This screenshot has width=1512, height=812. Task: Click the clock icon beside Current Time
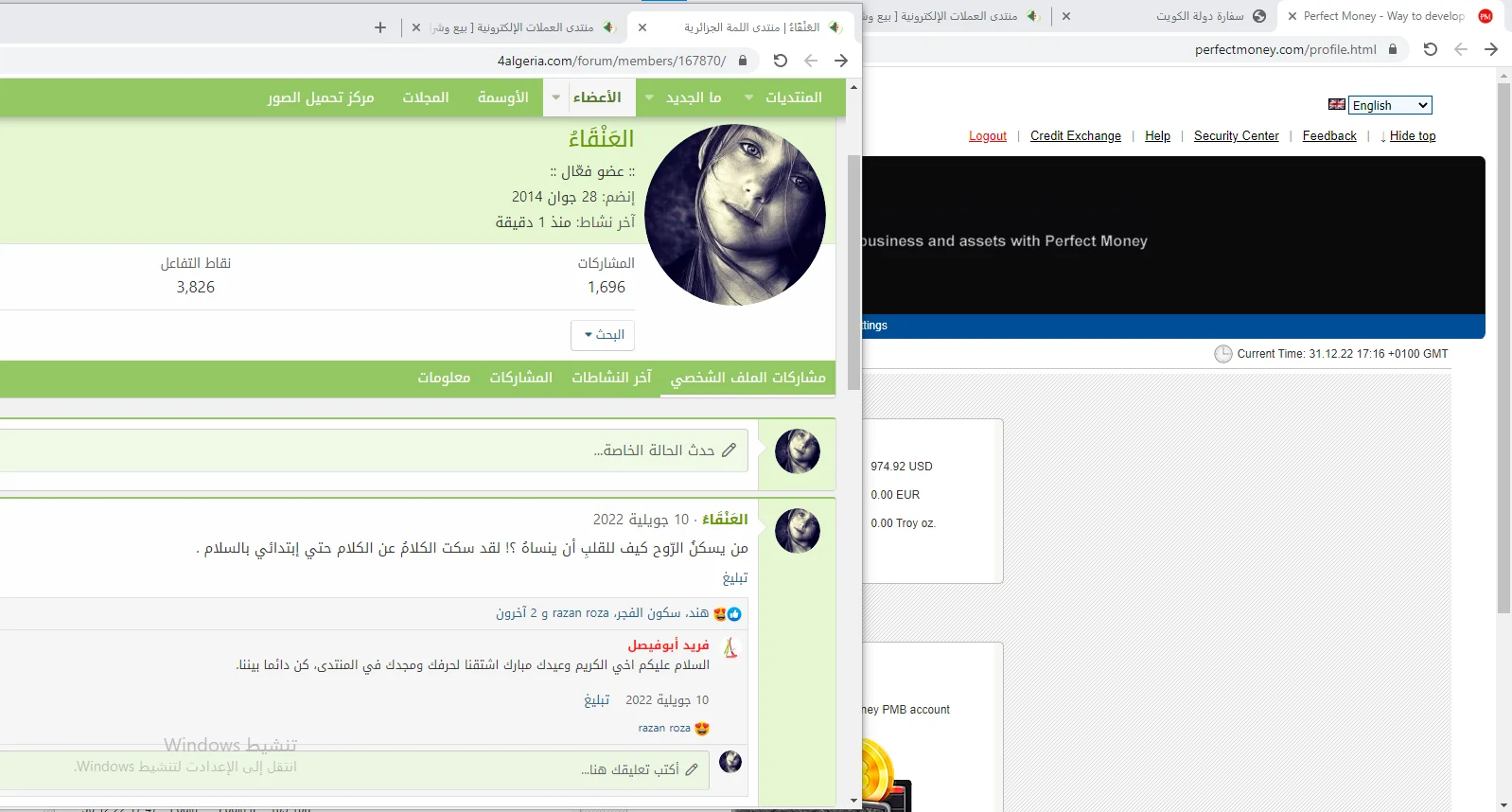pos(1222,354)
